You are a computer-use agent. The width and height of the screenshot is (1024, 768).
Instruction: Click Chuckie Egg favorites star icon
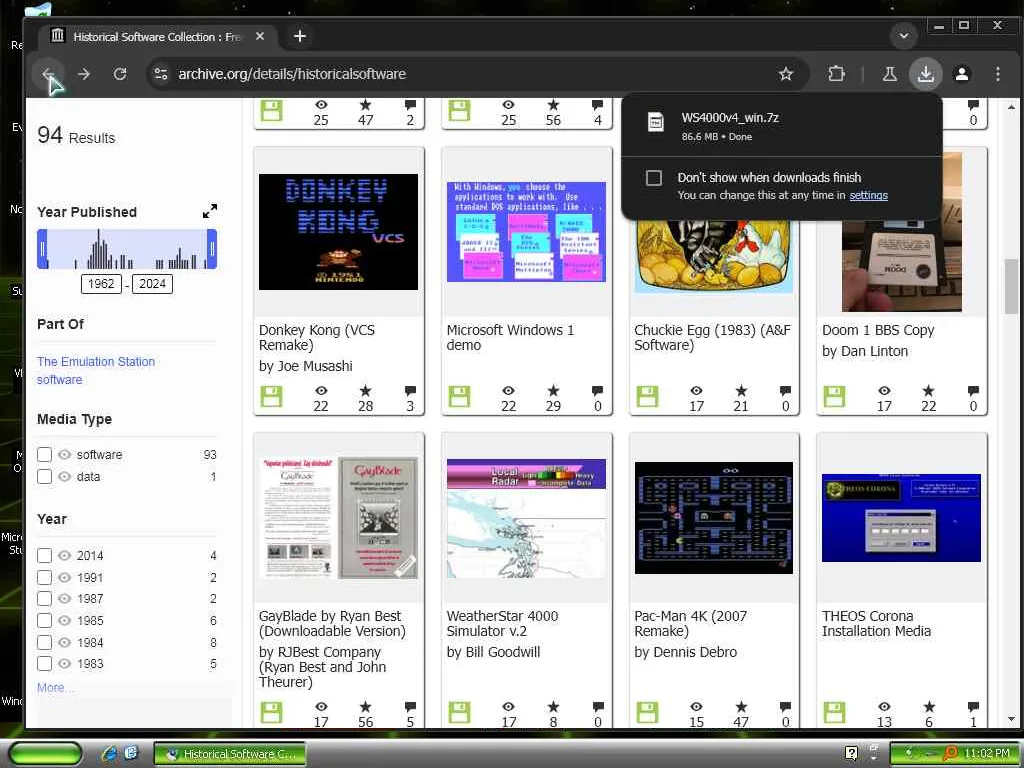(x=741, y=391)
